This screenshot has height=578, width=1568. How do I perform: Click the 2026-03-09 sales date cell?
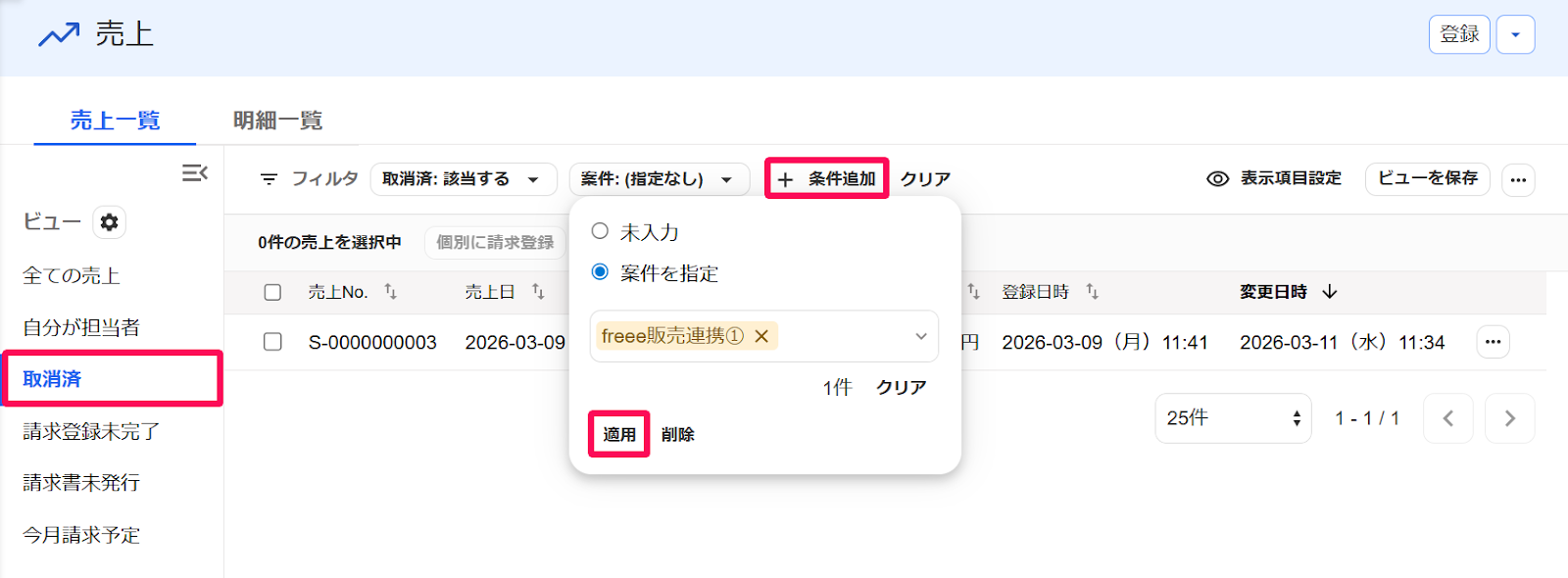coord(515,343)
